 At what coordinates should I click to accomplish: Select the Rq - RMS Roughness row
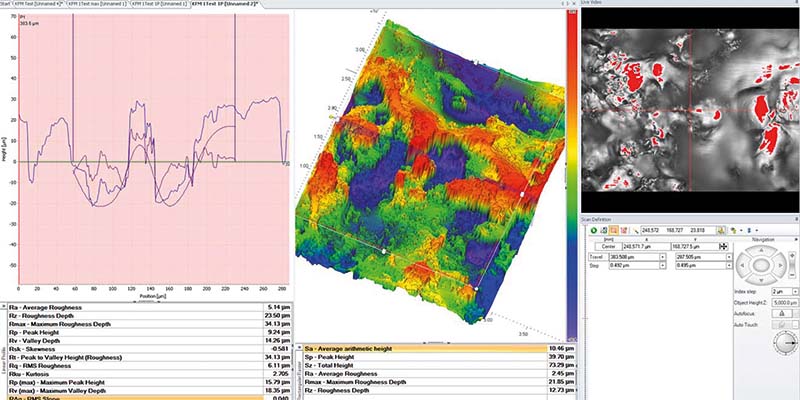pos(149,366)
